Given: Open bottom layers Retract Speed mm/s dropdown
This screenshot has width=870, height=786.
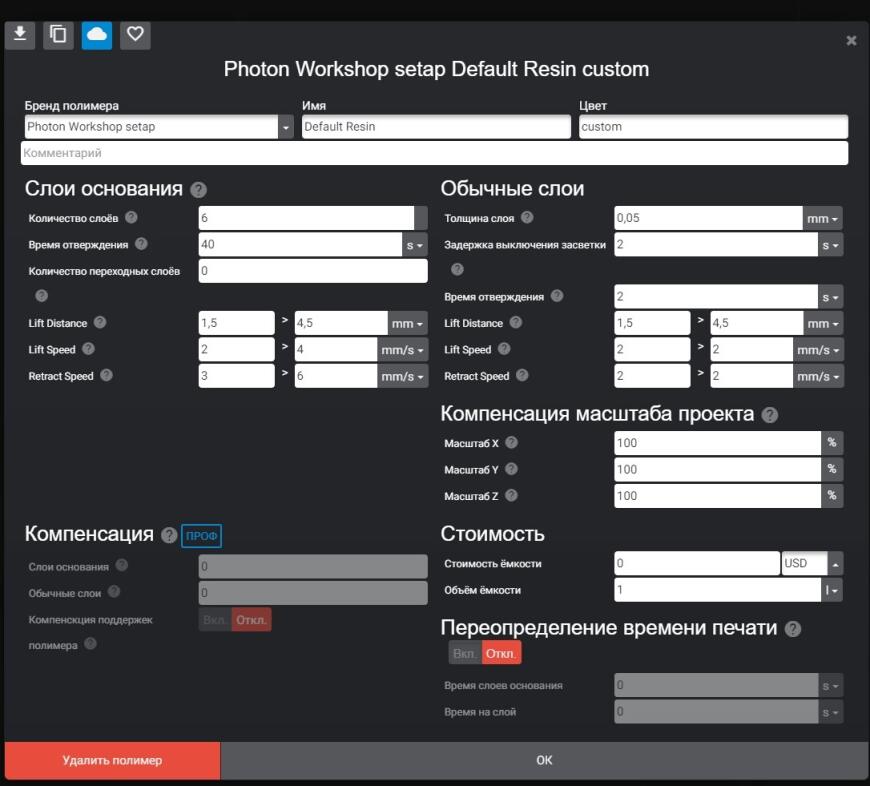Looking at the screenshot, I should [403, 377].
